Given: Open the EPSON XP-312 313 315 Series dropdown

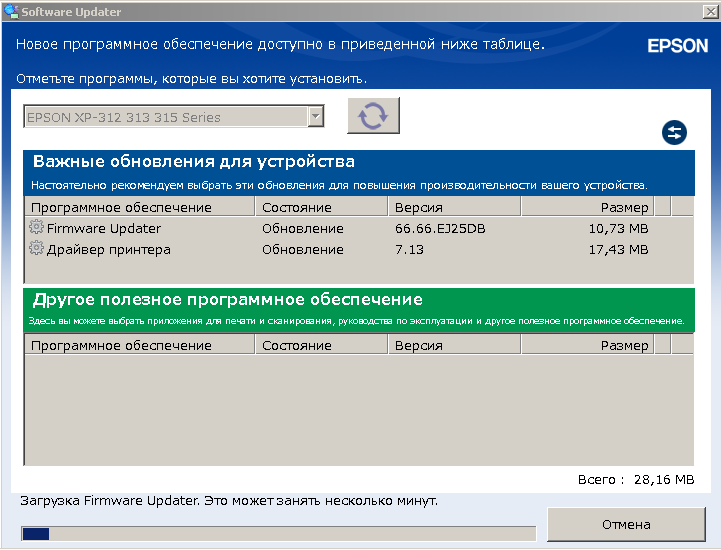Looking at the screenshot, I should click(174, 117).
